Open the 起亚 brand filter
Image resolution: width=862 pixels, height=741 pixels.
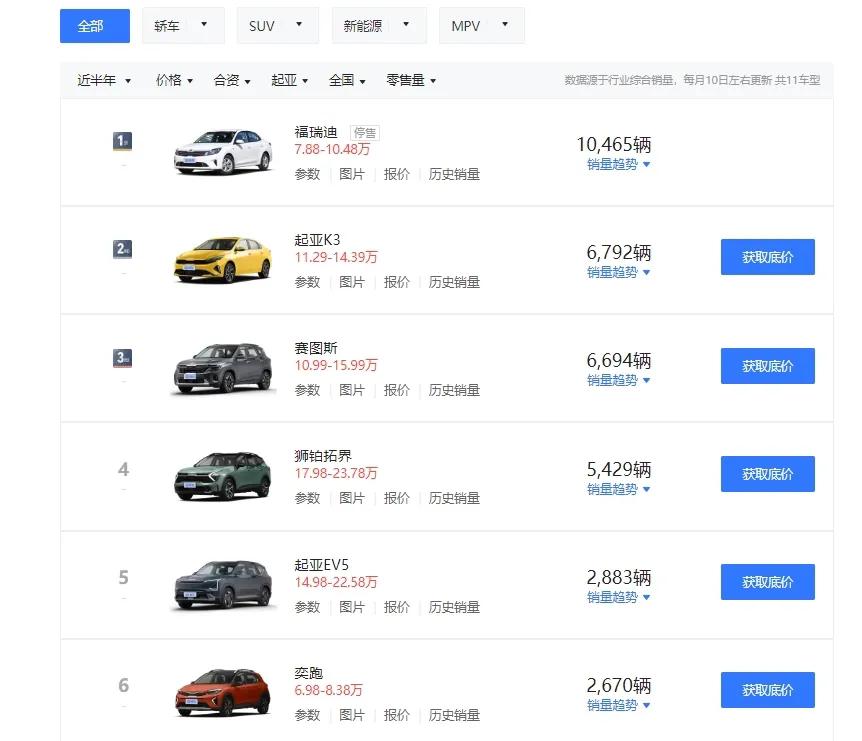click(290, 80)
